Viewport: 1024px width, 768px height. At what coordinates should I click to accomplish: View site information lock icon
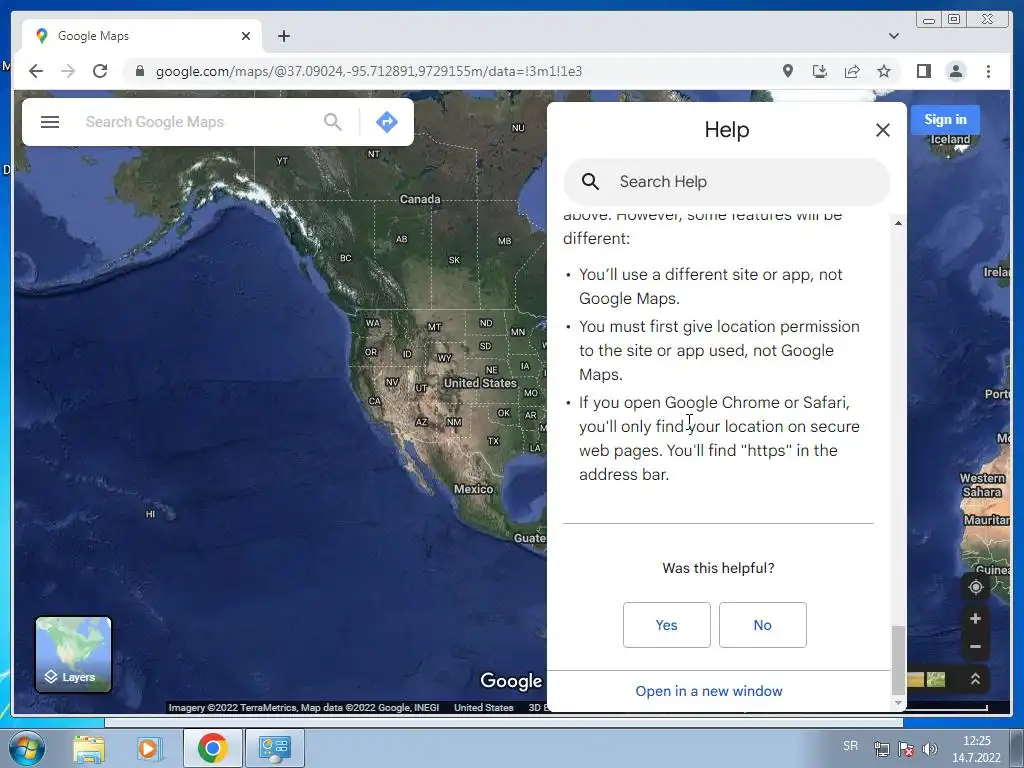(139, 71)
